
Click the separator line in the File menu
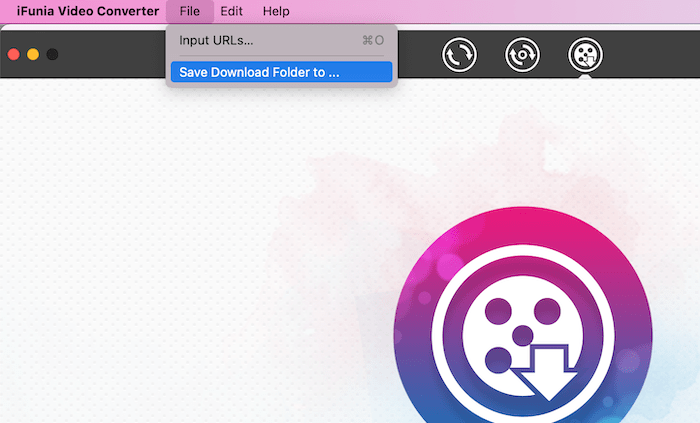pyautogui.click(x=281, y=56)
